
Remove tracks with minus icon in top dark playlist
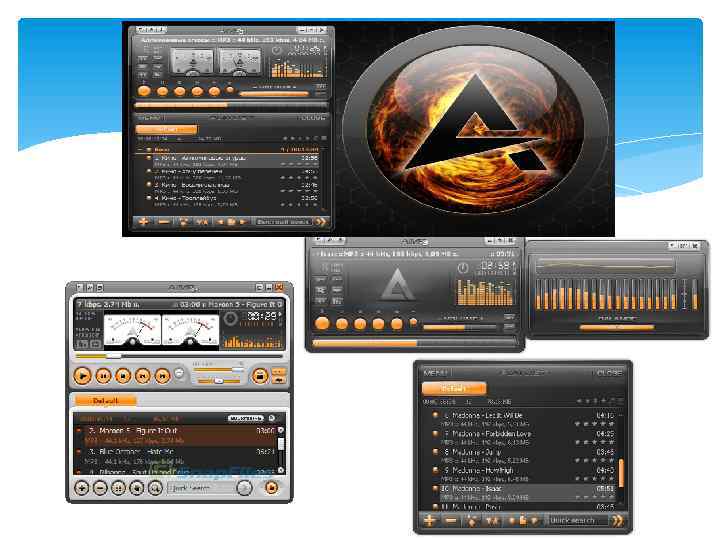(x=164, y=222)
